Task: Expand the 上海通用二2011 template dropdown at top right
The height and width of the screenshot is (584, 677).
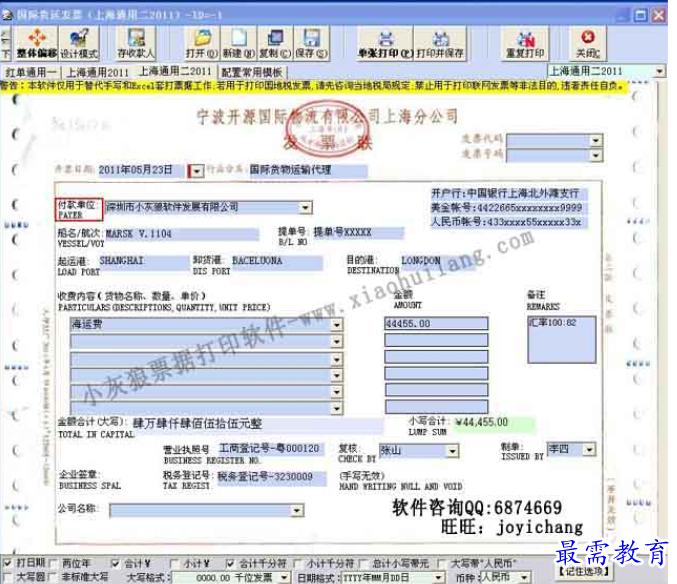Action: 660,71
